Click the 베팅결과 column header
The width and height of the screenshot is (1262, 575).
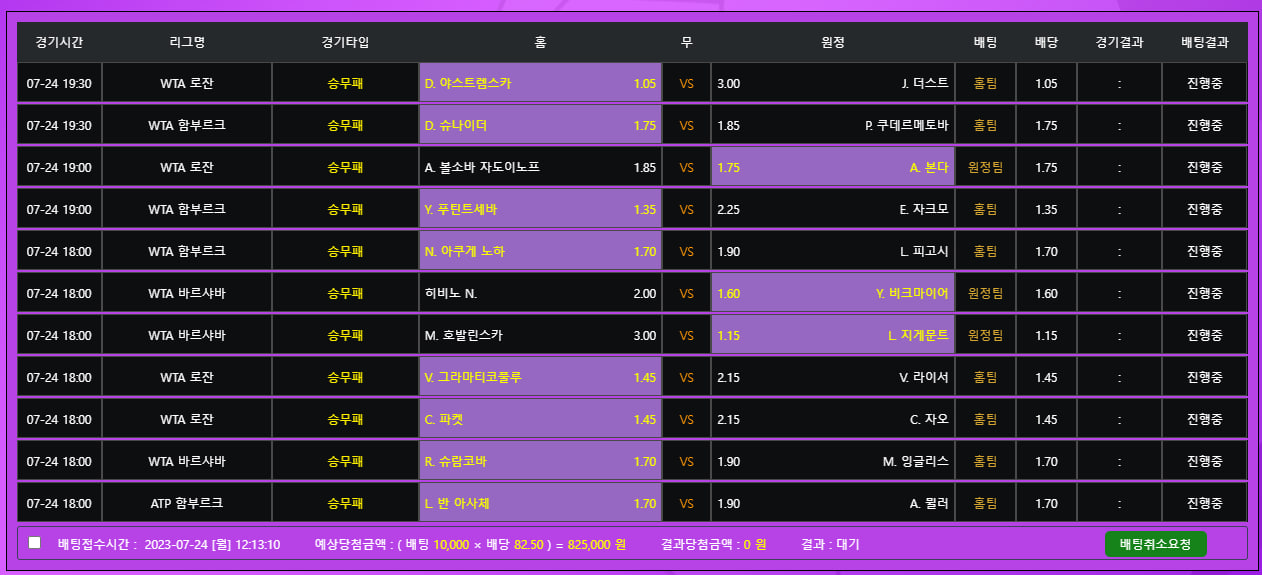point(1204,42)
